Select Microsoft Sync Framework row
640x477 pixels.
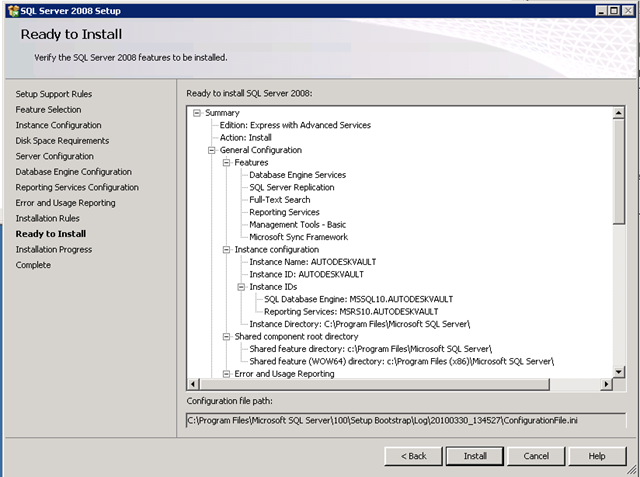[x=298, y=237]
